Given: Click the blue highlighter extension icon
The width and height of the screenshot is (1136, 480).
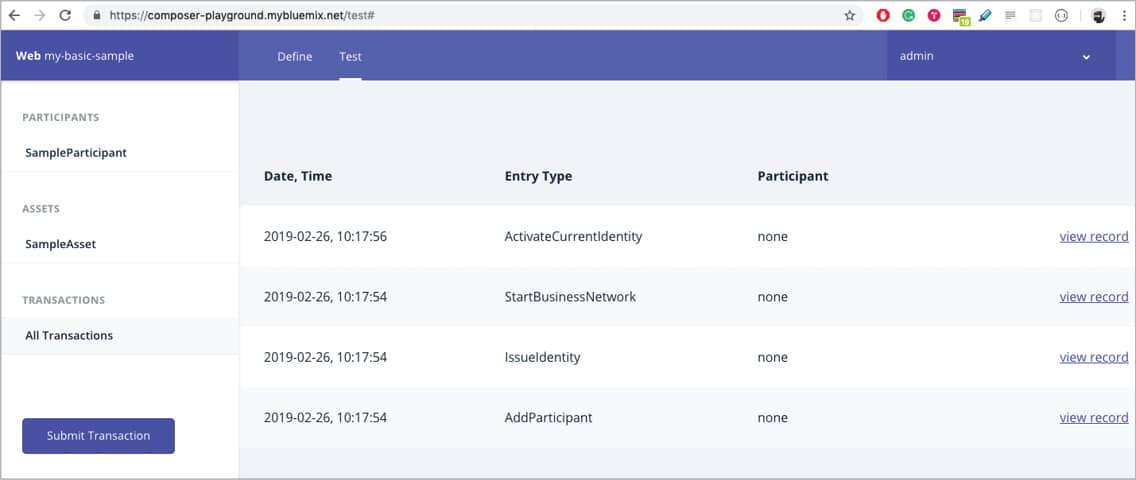Looking at the screenshot, I should 985,16.
